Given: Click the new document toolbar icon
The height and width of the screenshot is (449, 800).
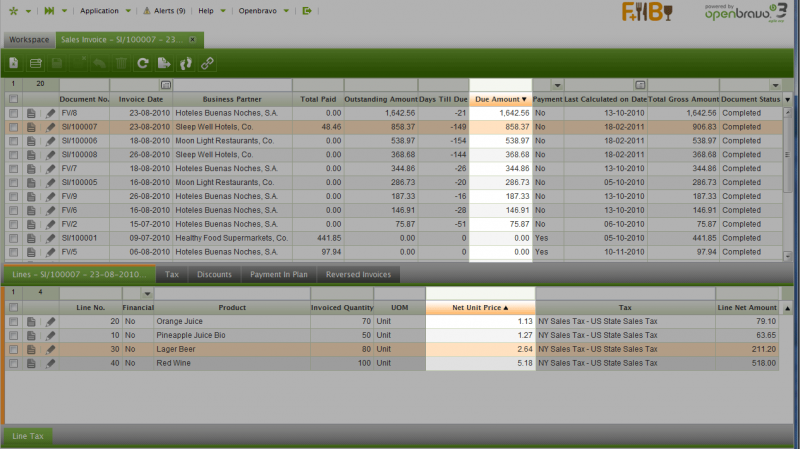Looking at the screenshot, I should pos(14,63).
